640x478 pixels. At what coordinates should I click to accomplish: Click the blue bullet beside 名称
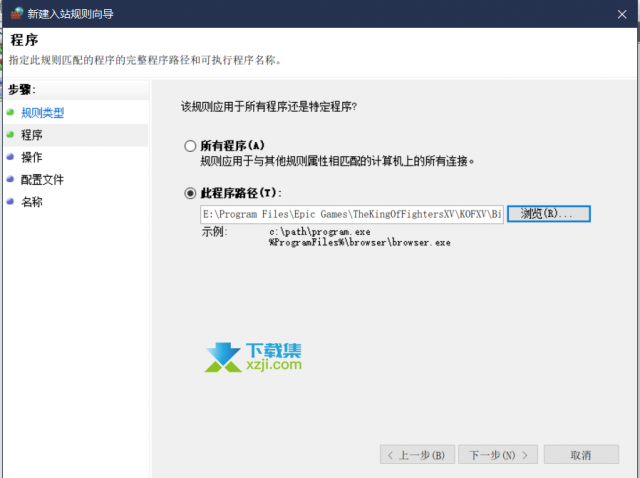[10, 201]
